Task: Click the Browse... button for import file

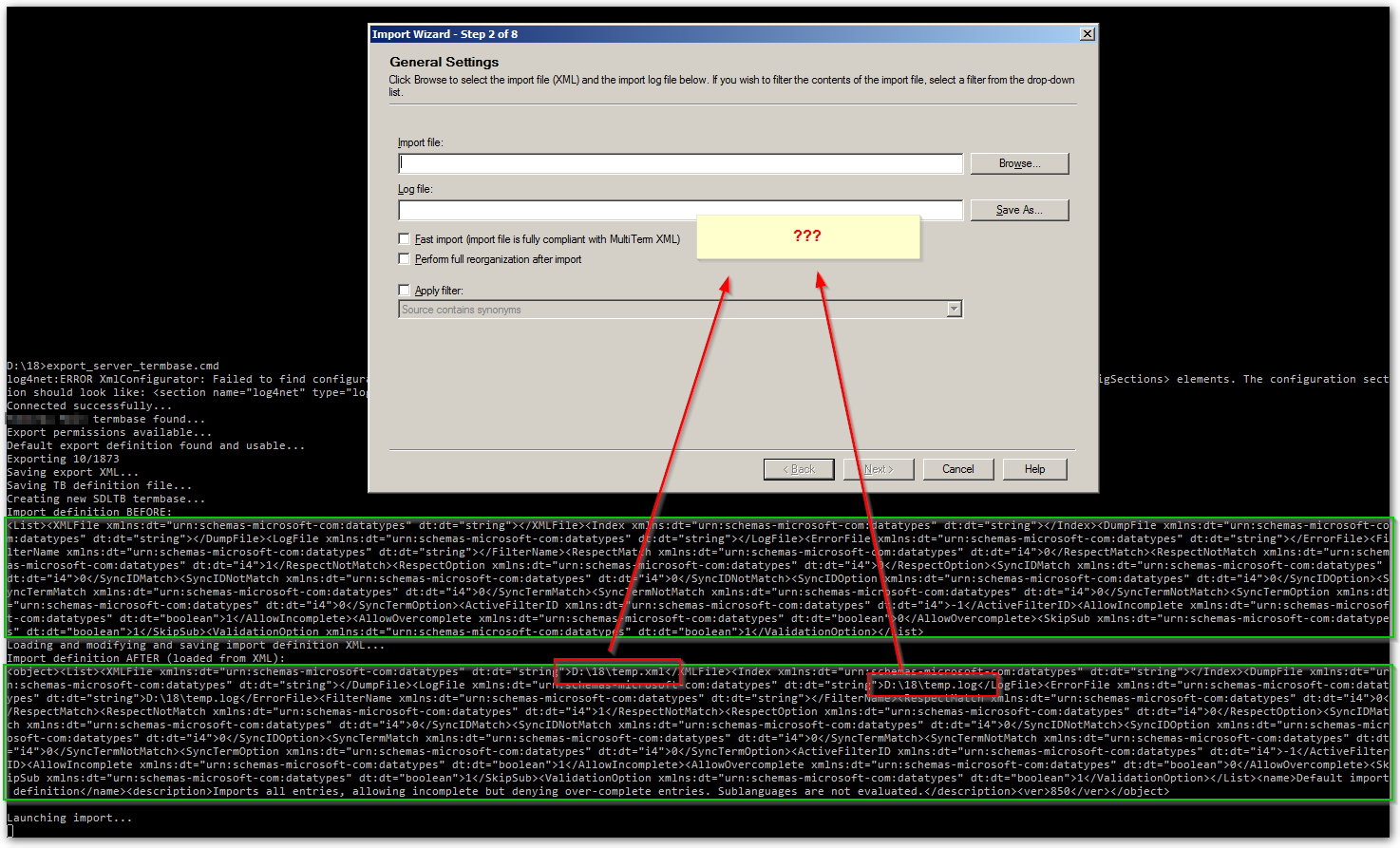Action: (x=1019, y=163)
